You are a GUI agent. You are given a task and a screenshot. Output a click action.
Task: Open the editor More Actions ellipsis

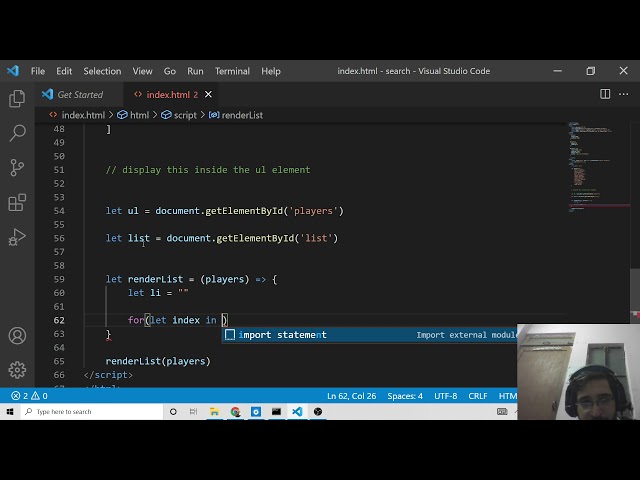pyautogui.click(x=624, y=94)
